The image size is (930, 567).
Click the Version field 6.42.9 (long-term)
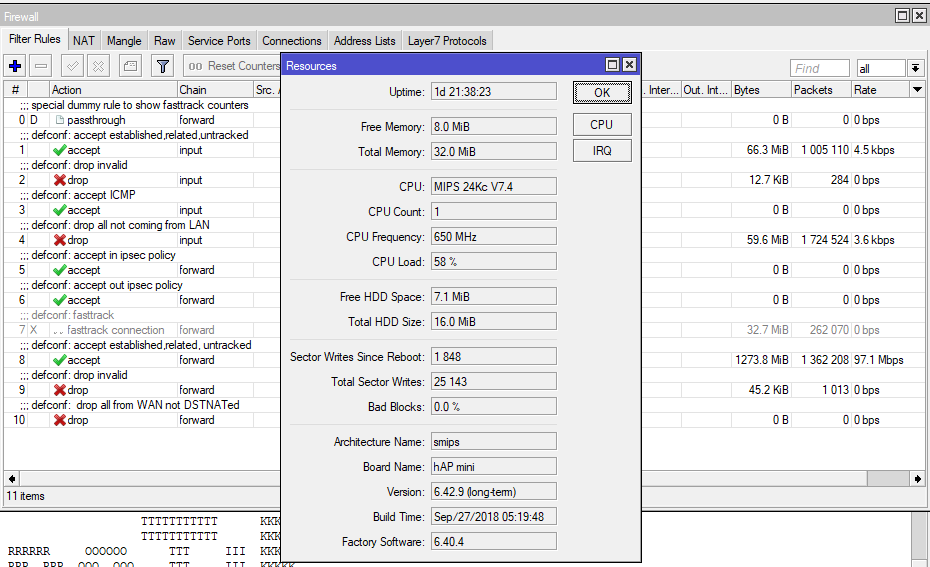(x=493, y=492)
